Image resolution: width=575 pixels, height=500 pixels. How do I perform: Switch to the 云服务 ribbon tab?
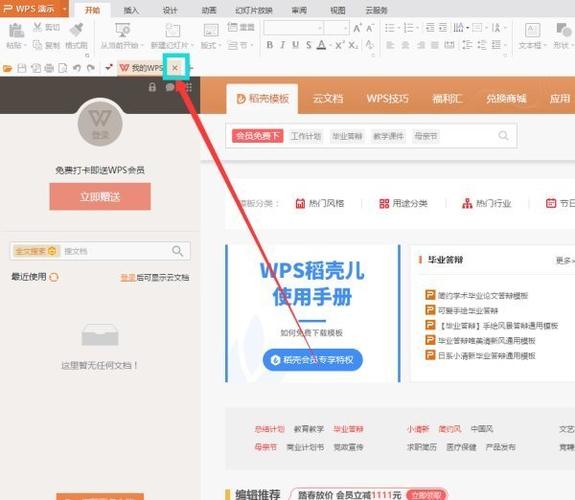pyautogui.click(x=376, y=10)
